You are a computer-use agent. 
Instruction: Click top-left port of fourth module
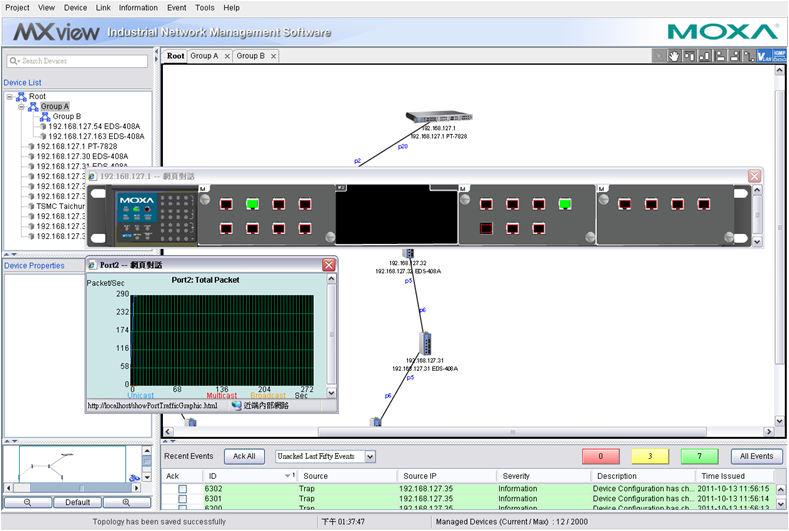point(625,204)
